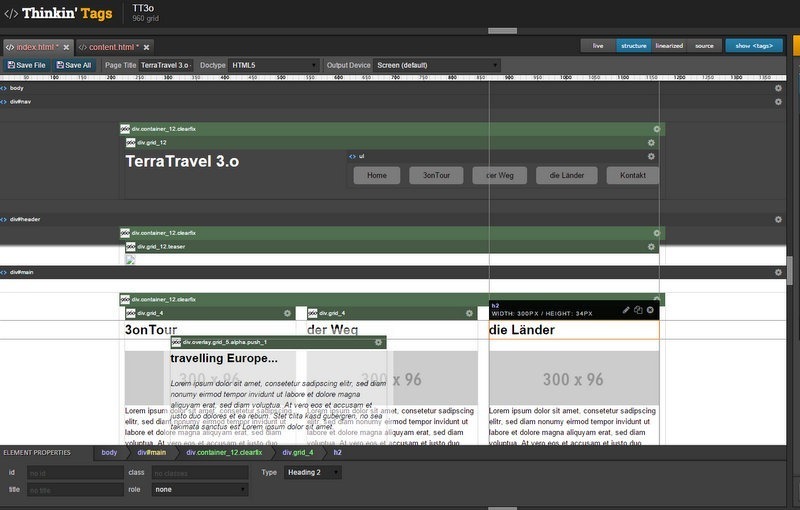This screenshot has height=510, width=800.
Task: Switch to linearized view mode
Action: 669,46
